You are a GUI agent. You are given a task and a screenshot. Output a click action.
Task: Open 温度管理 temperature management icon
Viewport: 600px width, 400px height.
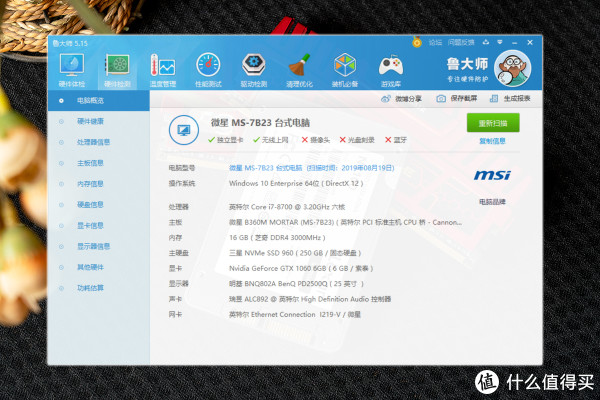point(163,70)
